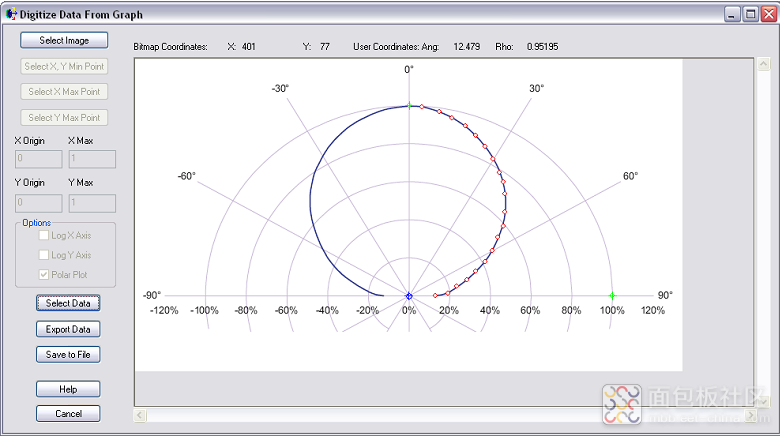Click the 30° angle label on plot
Image resolution: width=780 pixels, height=436 pixels.
(x=536, y=89)
